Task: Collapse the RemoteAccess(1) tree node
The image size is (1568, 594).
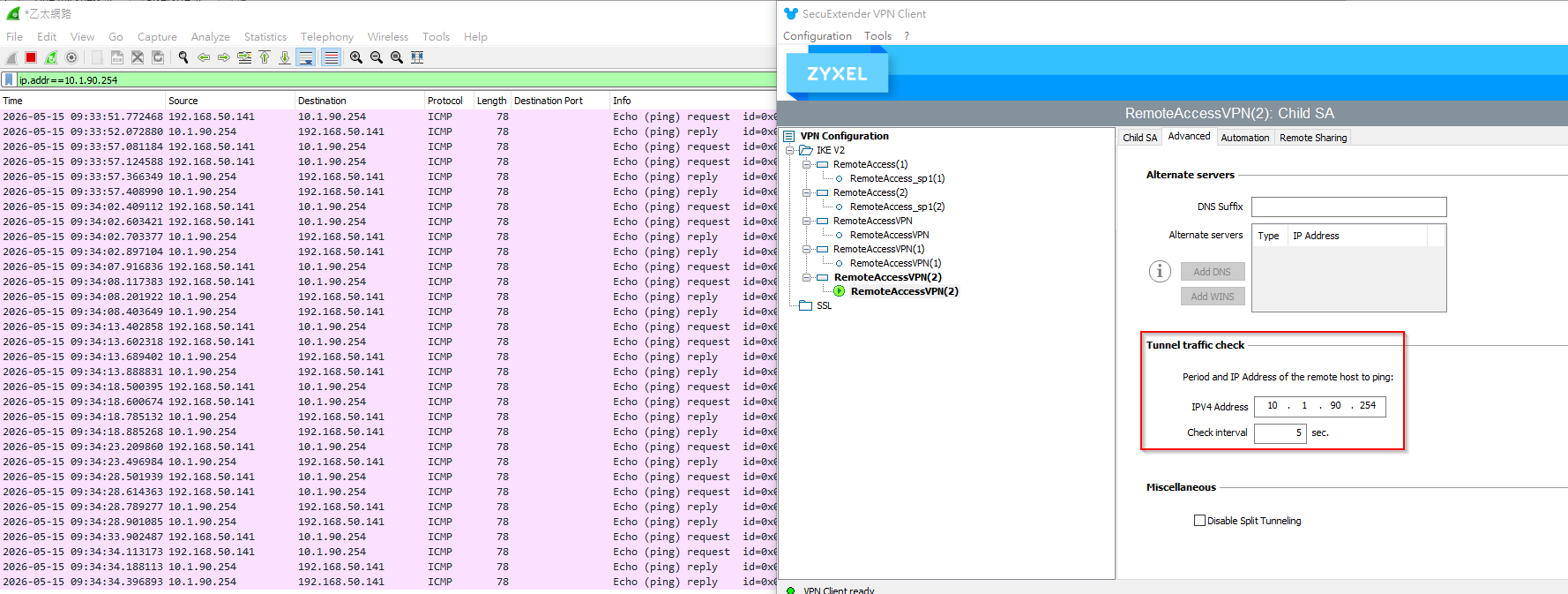Action: pyautogui.click(x=806, y=164)
